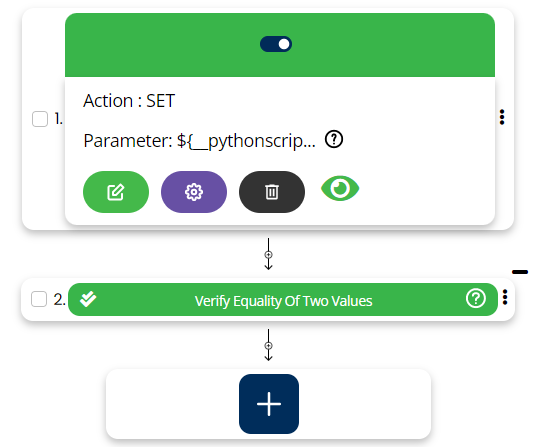Viewport: 544px width, 447px height.
Task: Click the double checkmark on step 2
Action: point(88,299)
